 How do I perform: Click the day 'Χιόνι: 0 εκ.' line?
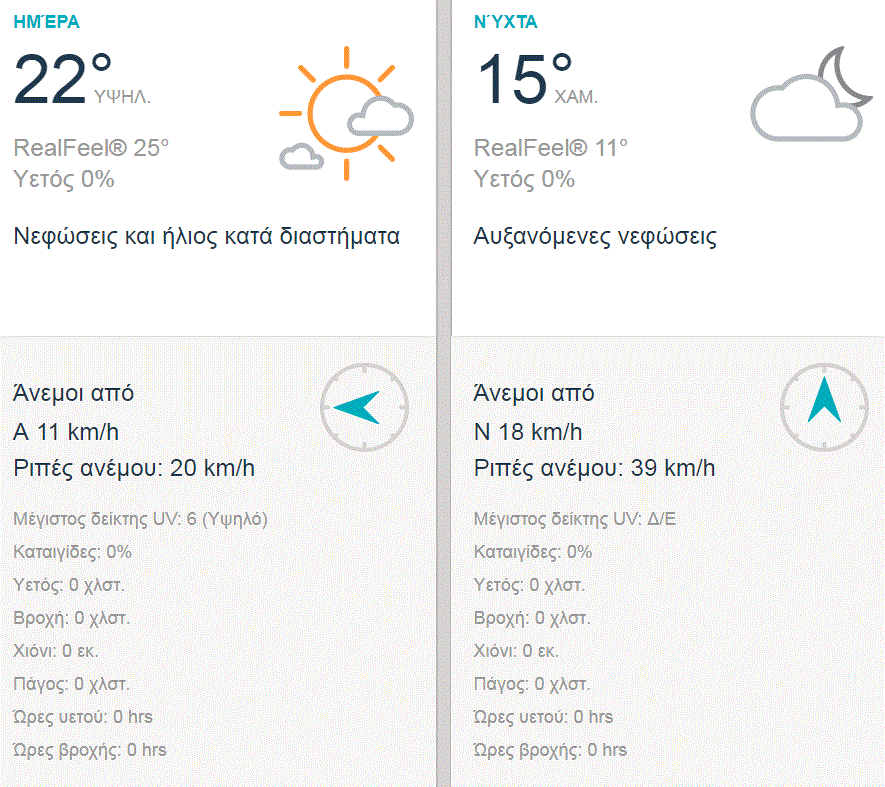coord(56,651)
